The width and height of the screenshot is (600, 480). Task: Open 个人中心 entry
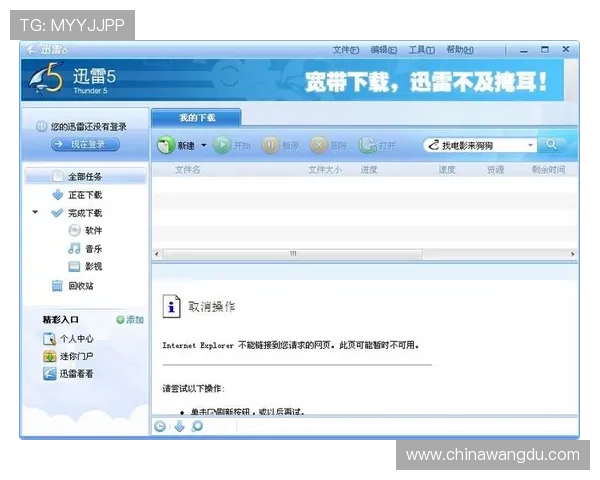pos(68,339)
